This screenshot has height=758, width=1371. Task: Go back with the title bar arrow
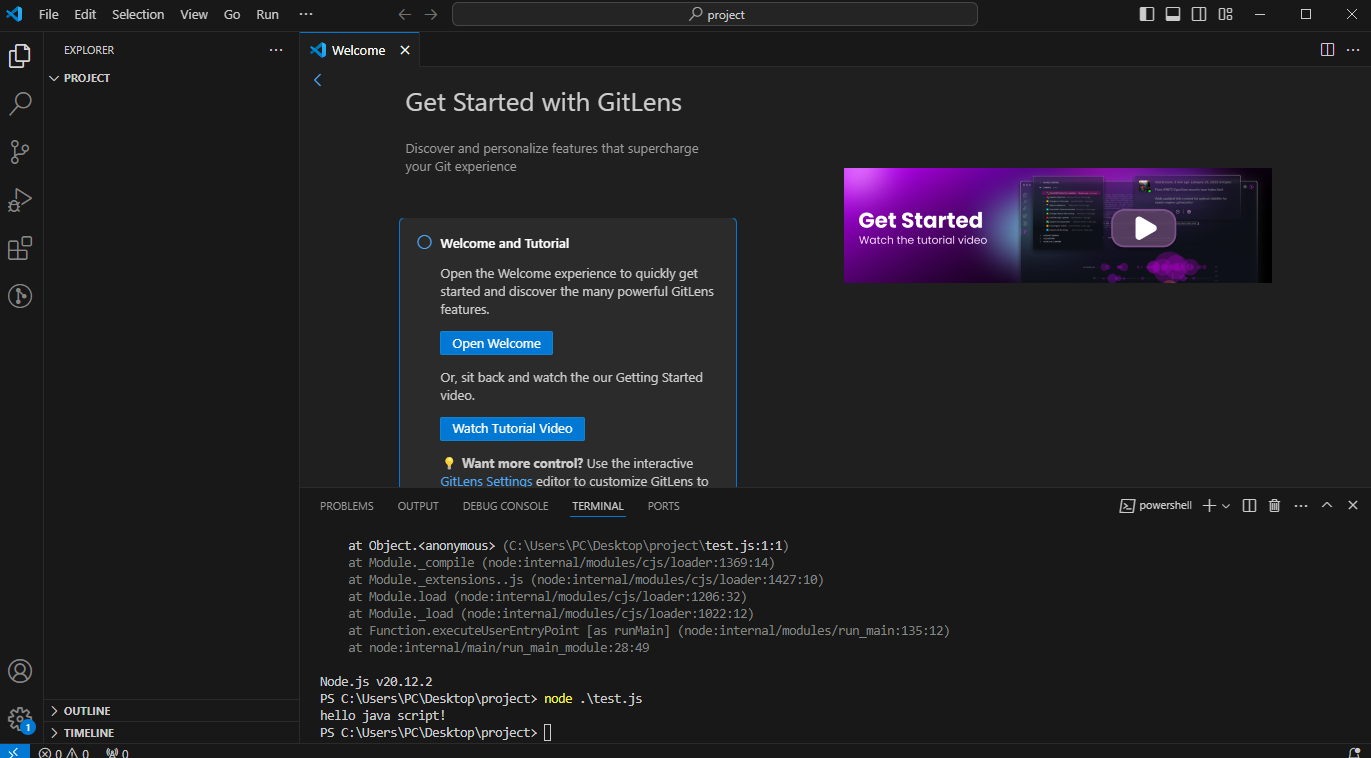[405, 15]
